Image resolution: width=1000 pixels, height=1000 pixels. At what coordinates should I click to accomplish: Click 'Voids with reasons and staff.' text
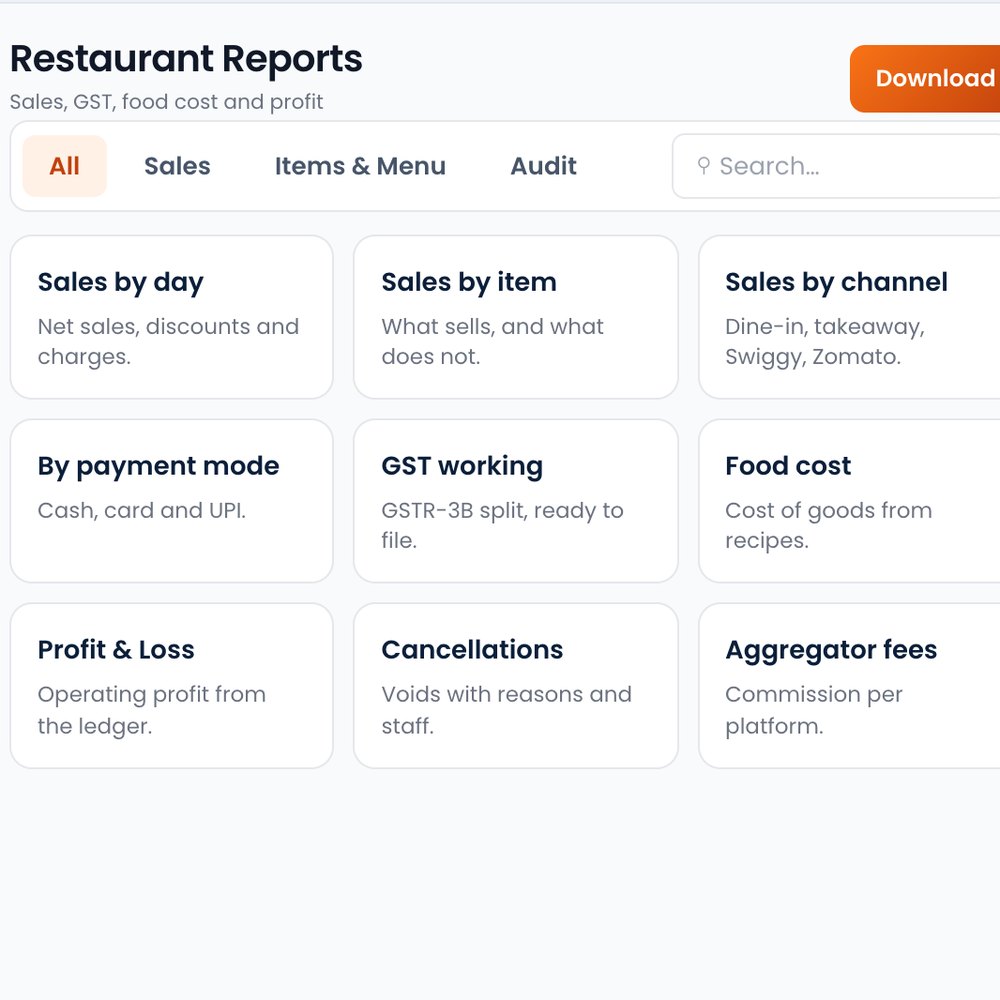pos(506,710)
